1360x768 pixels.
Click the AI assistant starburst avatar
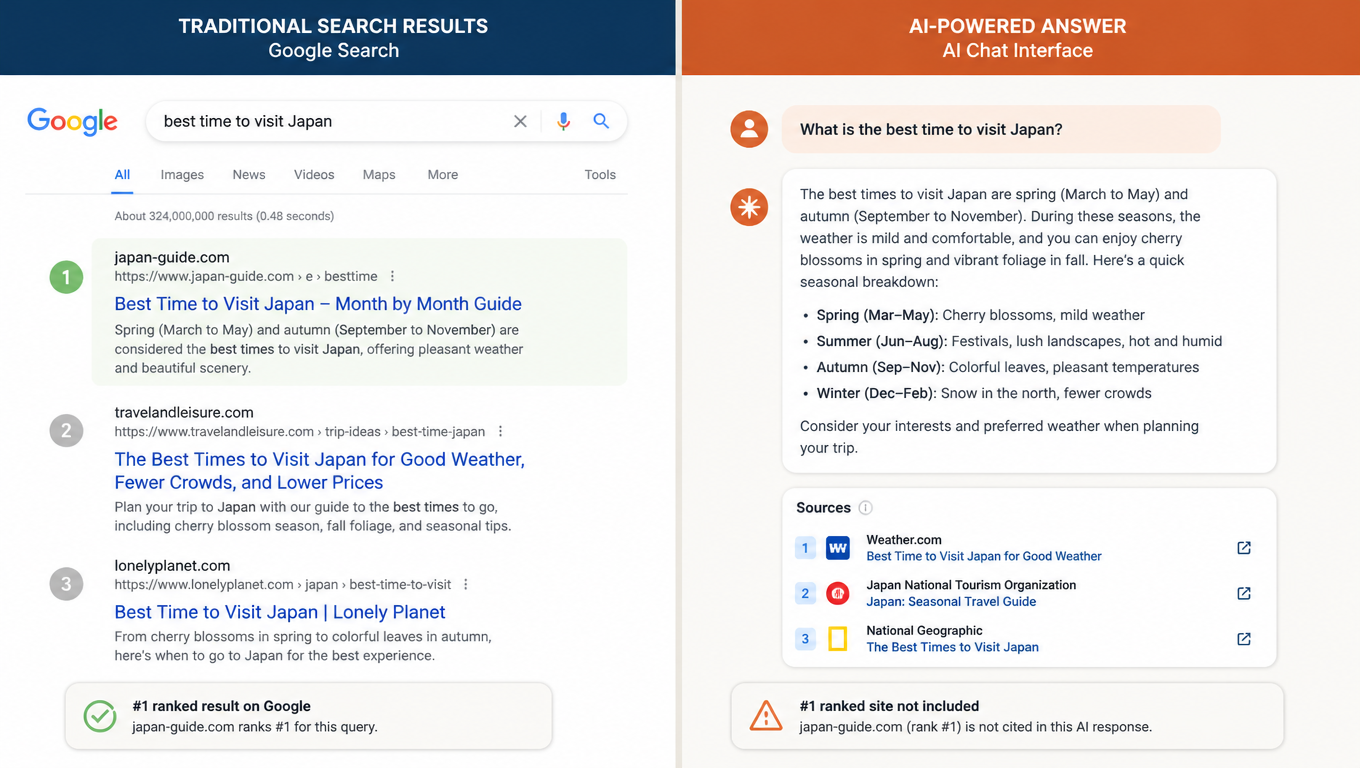click(749, 207)
